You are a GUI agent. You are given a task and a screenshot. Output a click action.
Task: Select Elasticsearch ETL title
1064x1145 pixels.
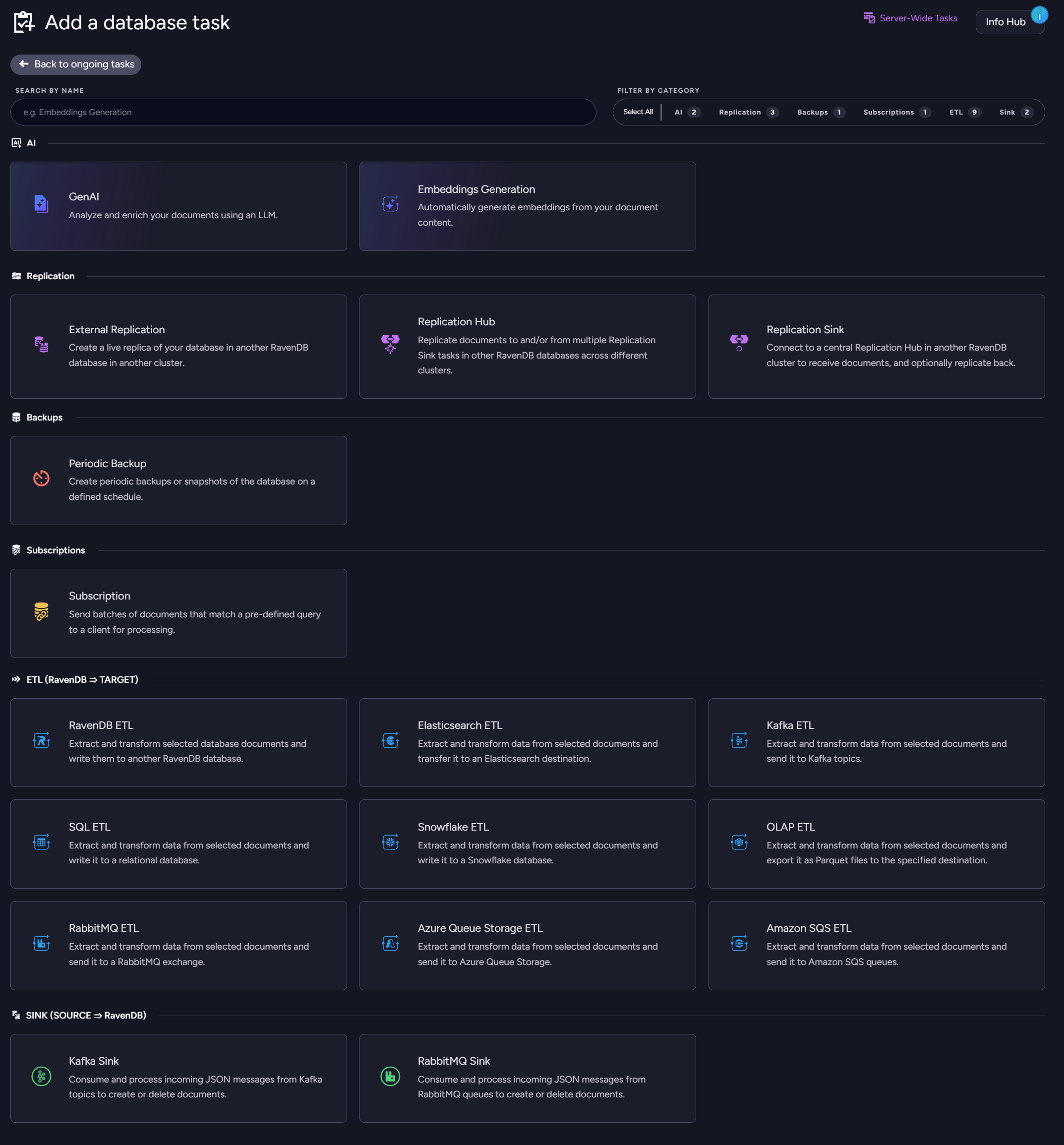pos(460,725)
